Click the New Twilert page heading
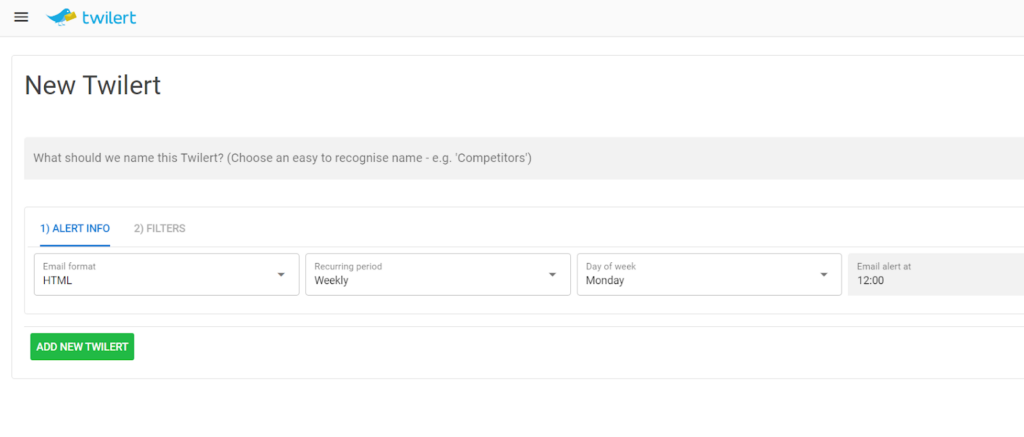The image size is (1024, 437). [x=92, y=86]
